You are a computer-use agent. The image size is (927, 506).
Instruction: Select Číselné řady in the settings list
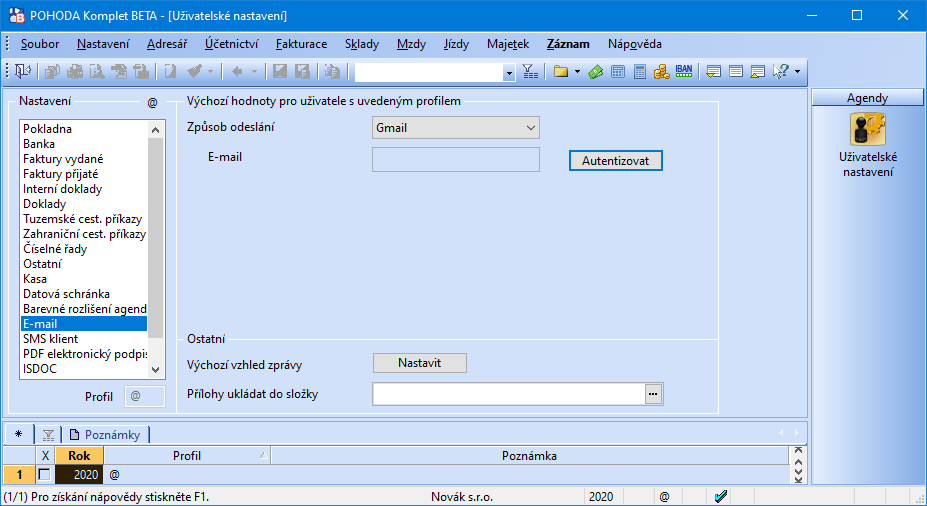84,249
